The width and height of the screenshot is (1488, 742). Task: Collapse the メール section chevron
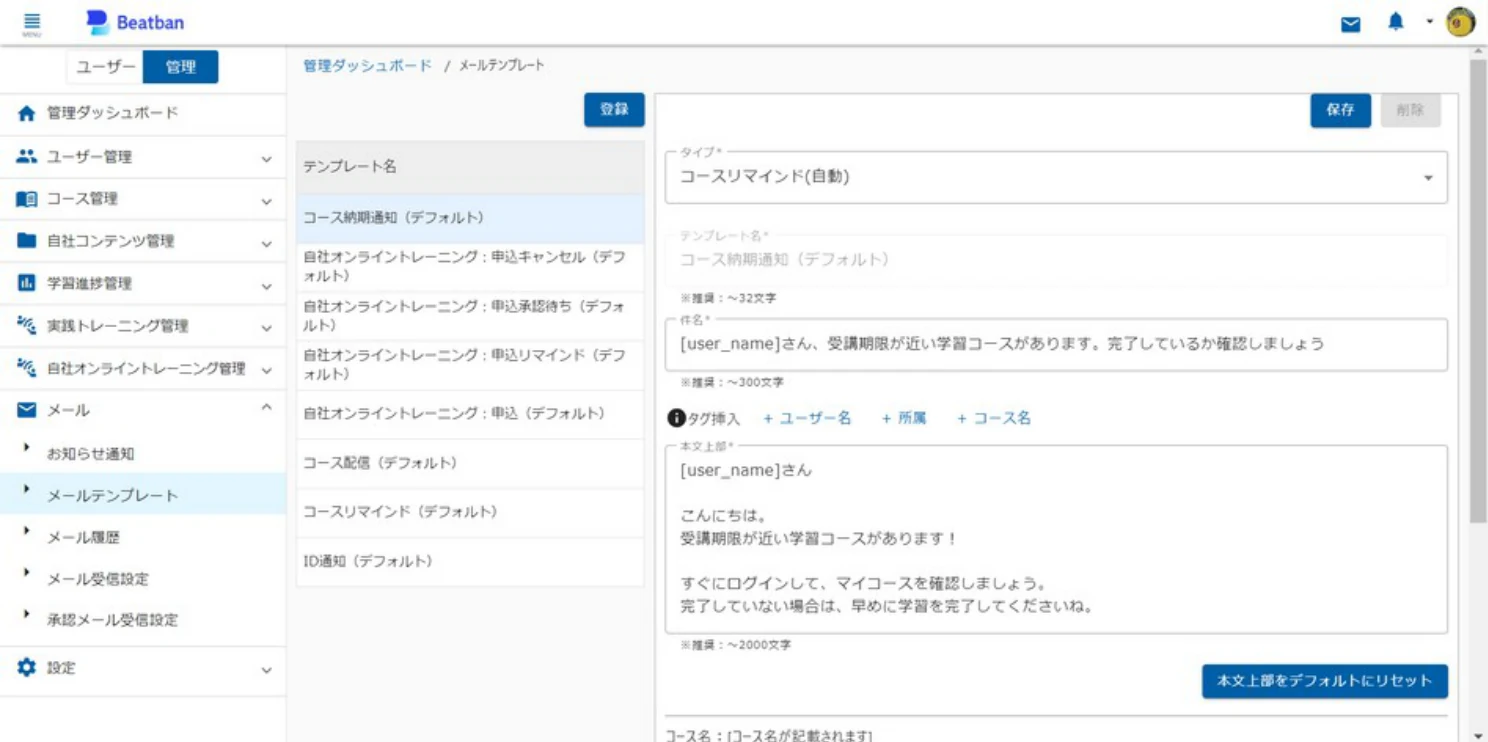266,407
